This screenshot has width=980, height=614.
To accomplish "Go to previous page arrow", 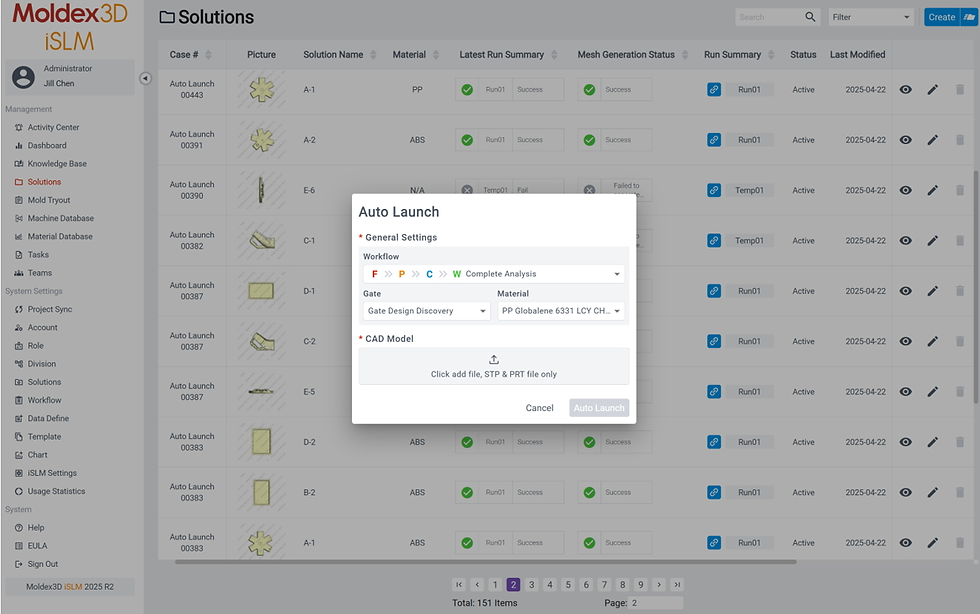I will [x=477, y=585].
